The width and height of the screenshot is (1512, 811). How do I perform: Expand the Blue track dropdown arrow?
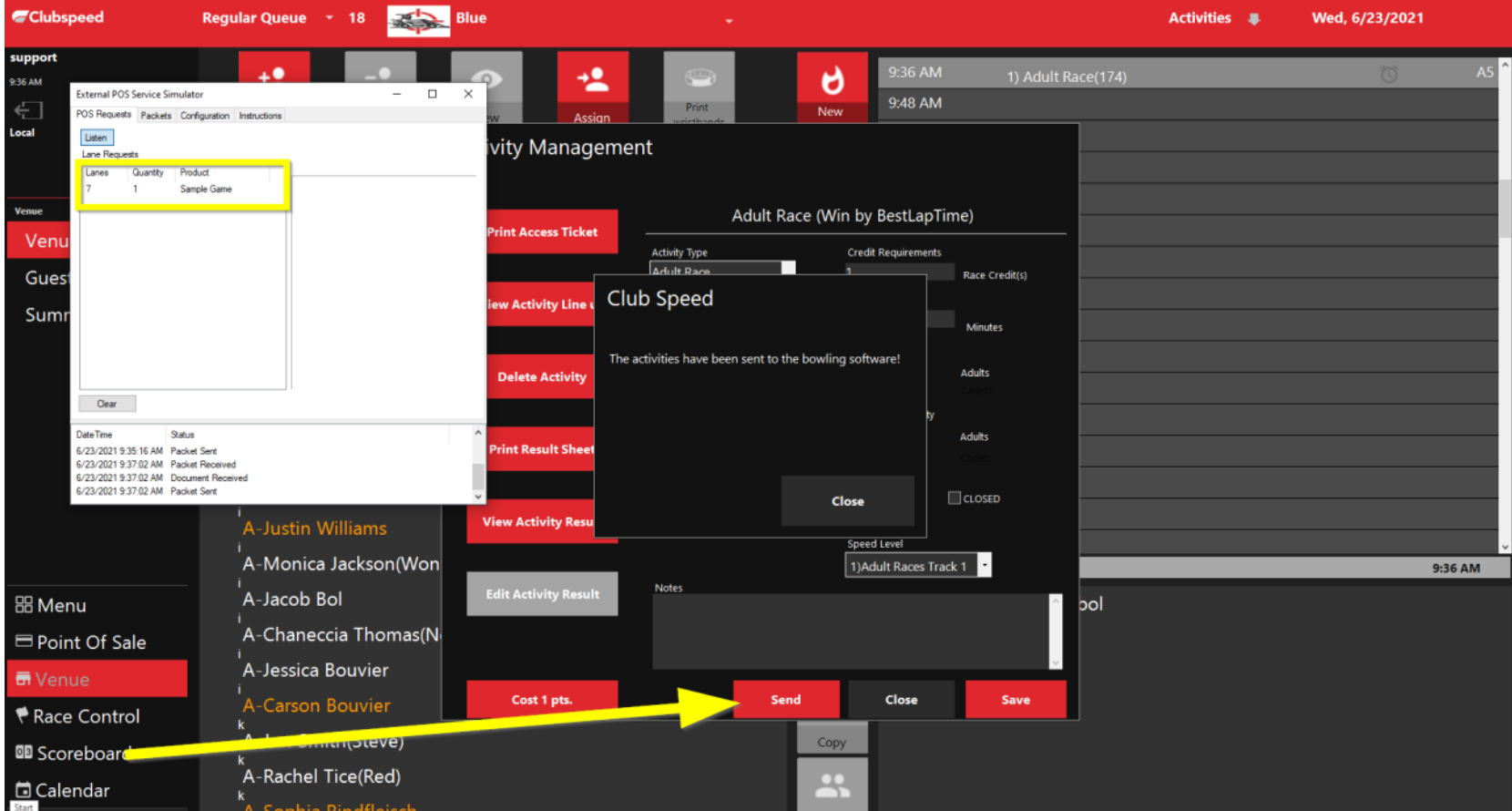click(x=729, y=21)
